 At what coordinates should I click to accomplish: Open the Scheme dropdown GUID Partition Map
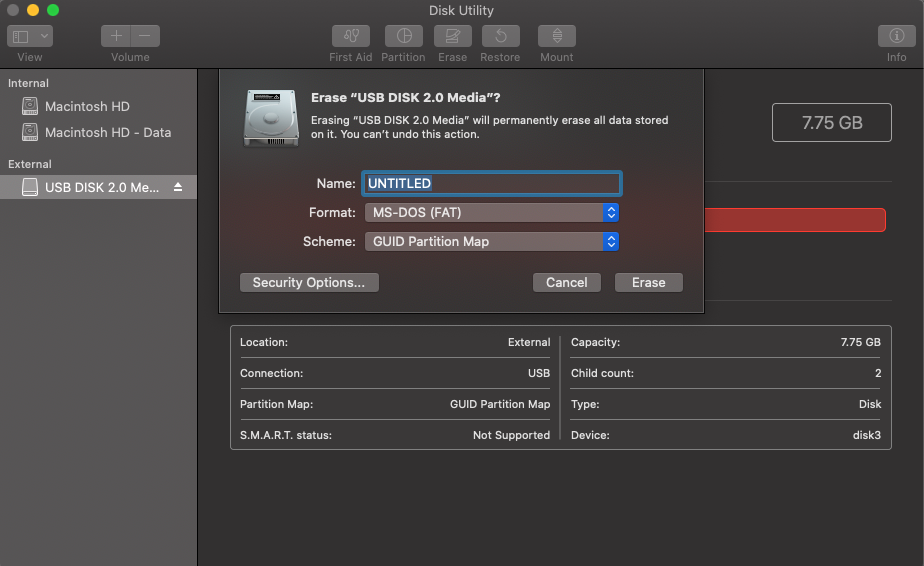tap(491, 241)
